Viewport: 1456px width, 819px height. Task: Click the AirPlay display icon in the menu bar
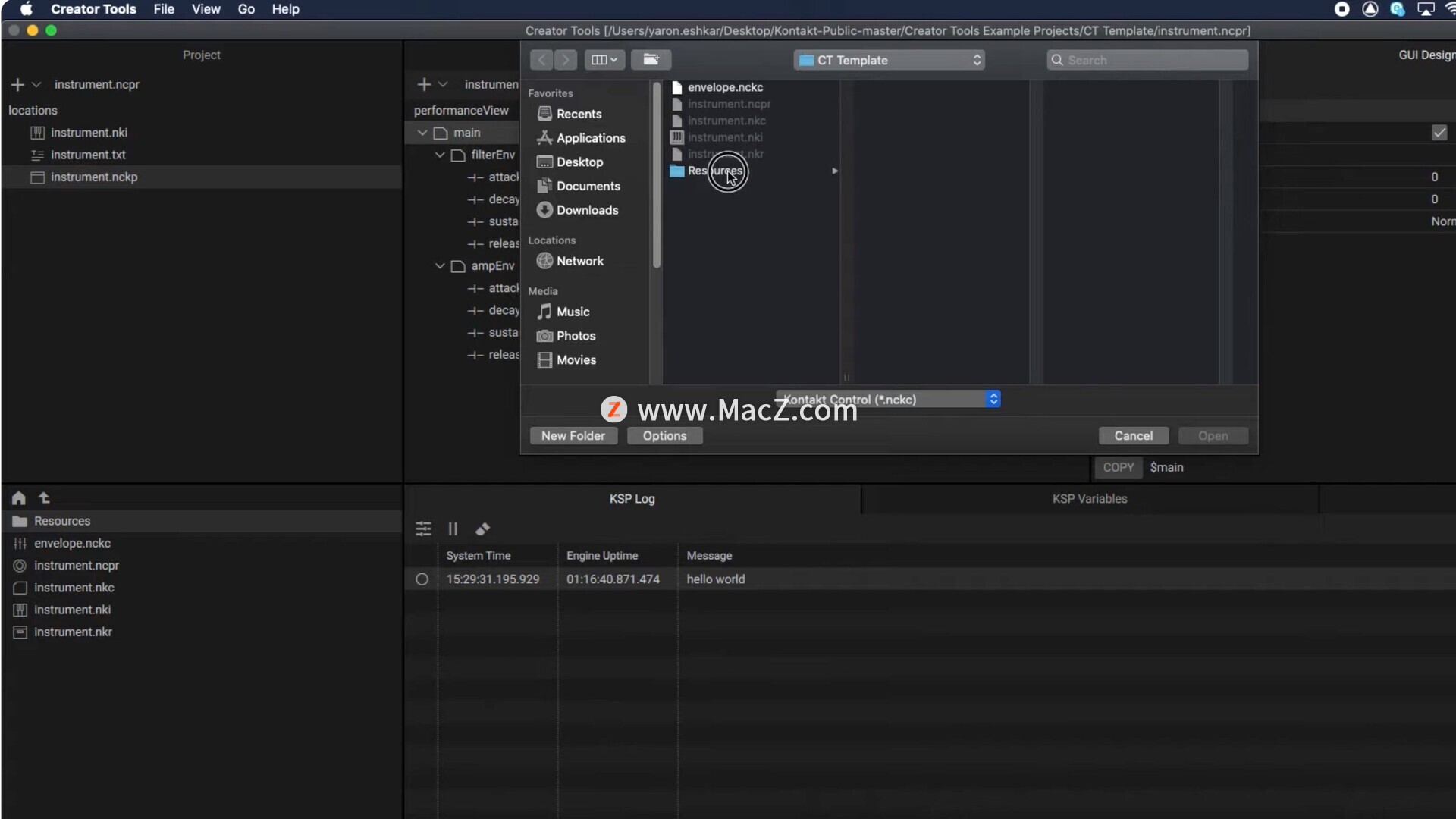click(1426, 9)
